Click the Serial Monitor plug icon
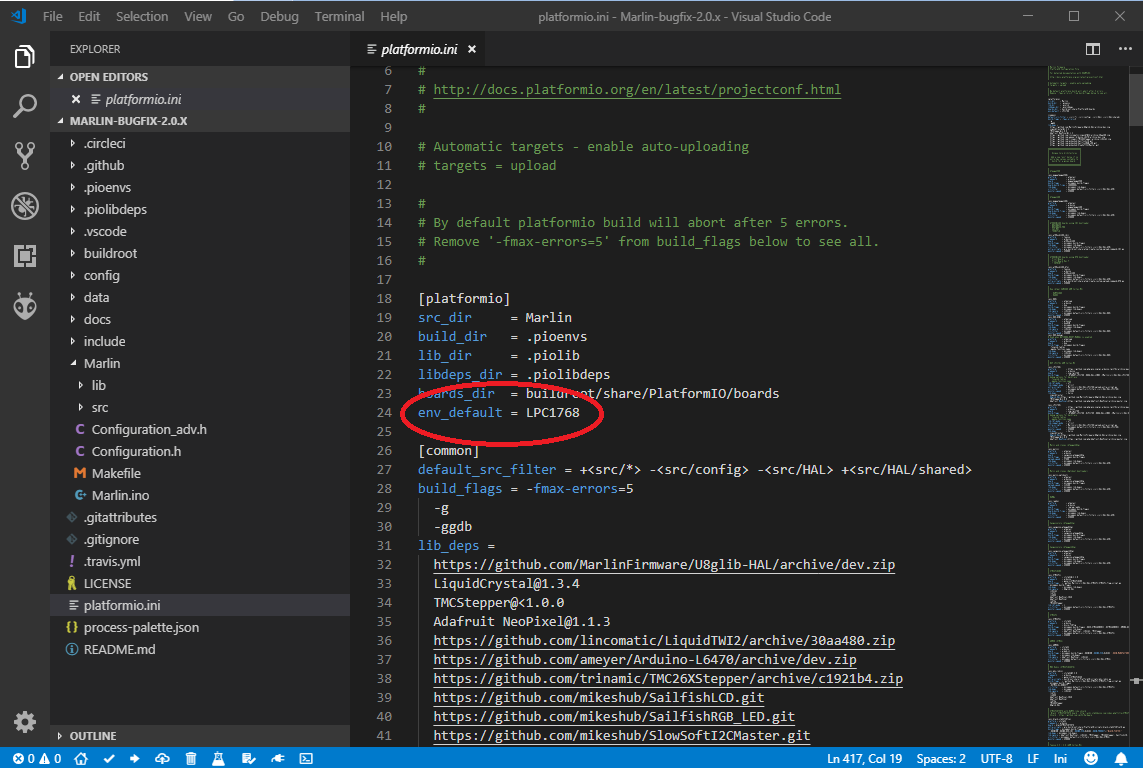This screenshot has height=768, width=1143. (x=278, y=759)
